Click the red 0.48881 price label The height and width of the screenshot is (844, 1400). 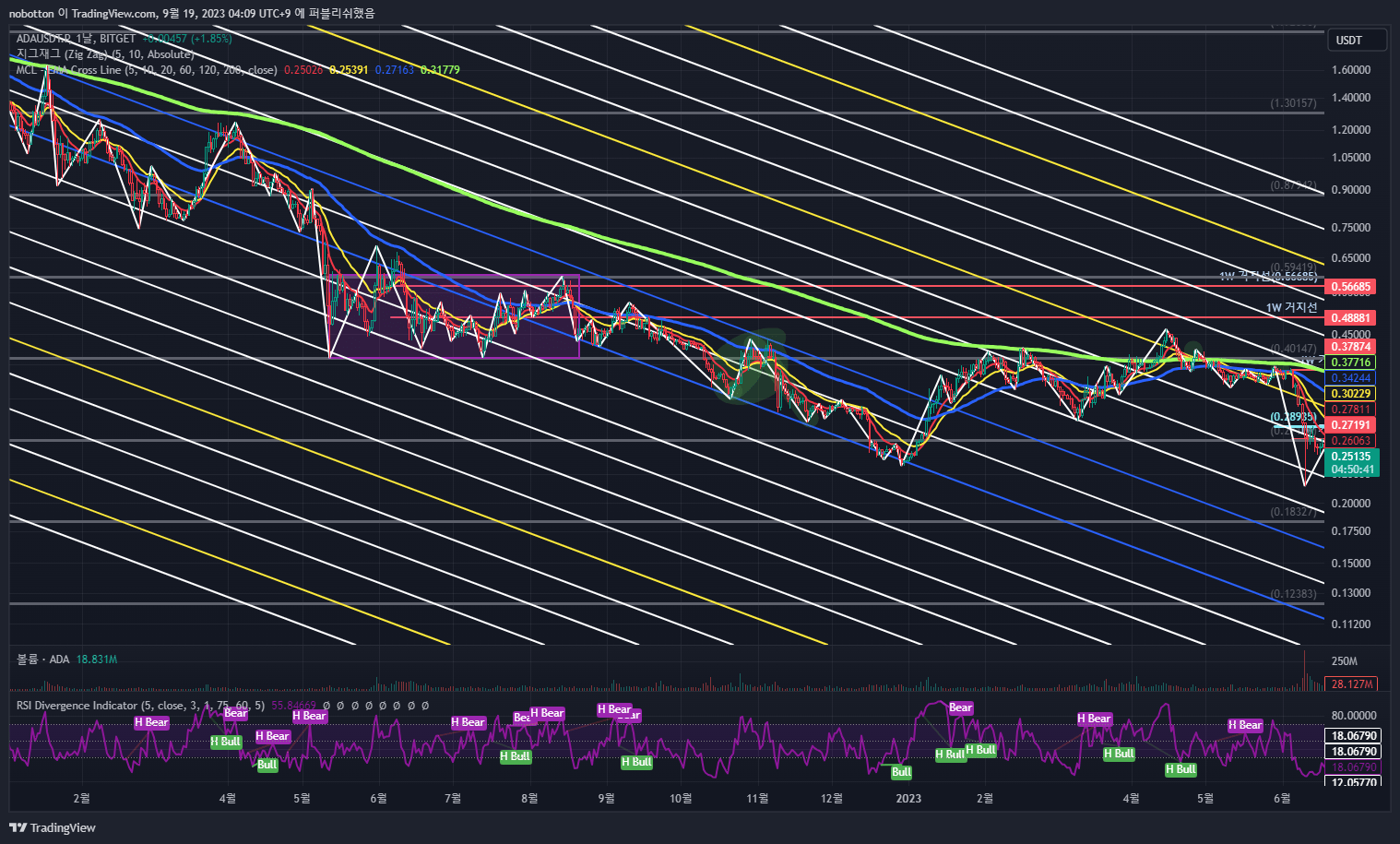(1350, 317)
